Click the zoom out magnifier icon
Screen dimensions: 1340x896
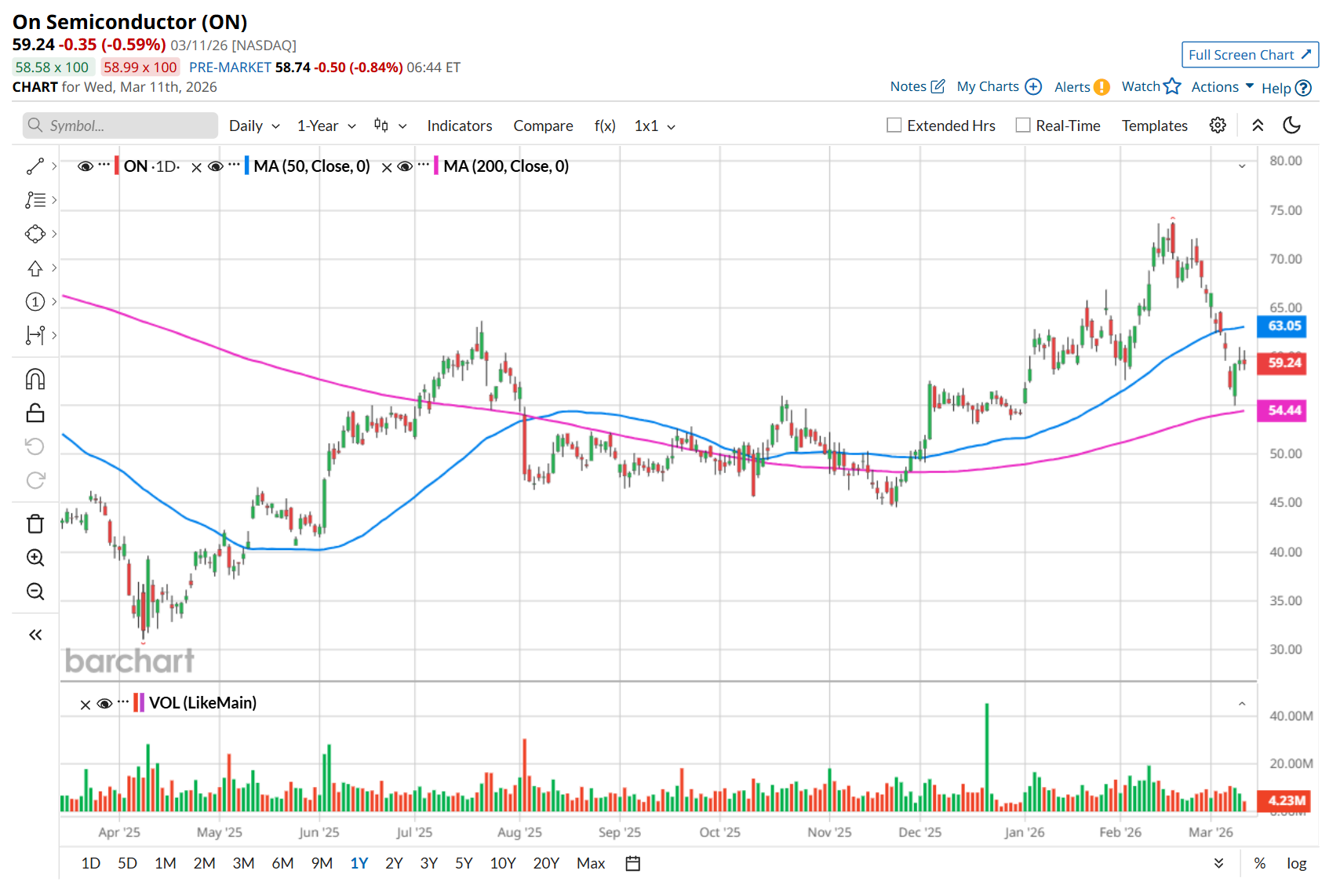click(35, 592)
